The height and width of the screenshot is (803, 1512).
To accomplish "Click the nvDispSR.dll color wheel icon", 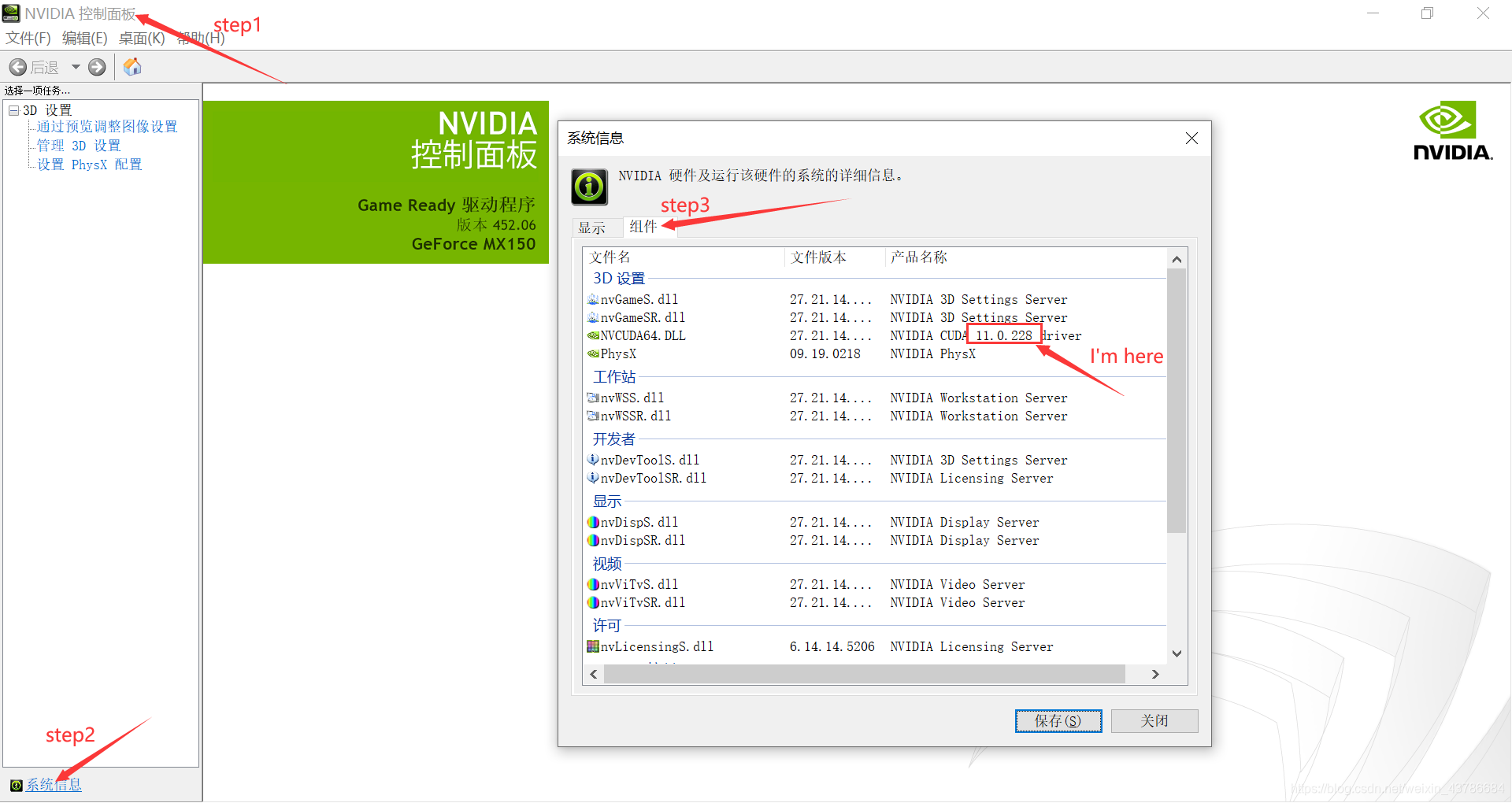I will (x=593, y=540).
